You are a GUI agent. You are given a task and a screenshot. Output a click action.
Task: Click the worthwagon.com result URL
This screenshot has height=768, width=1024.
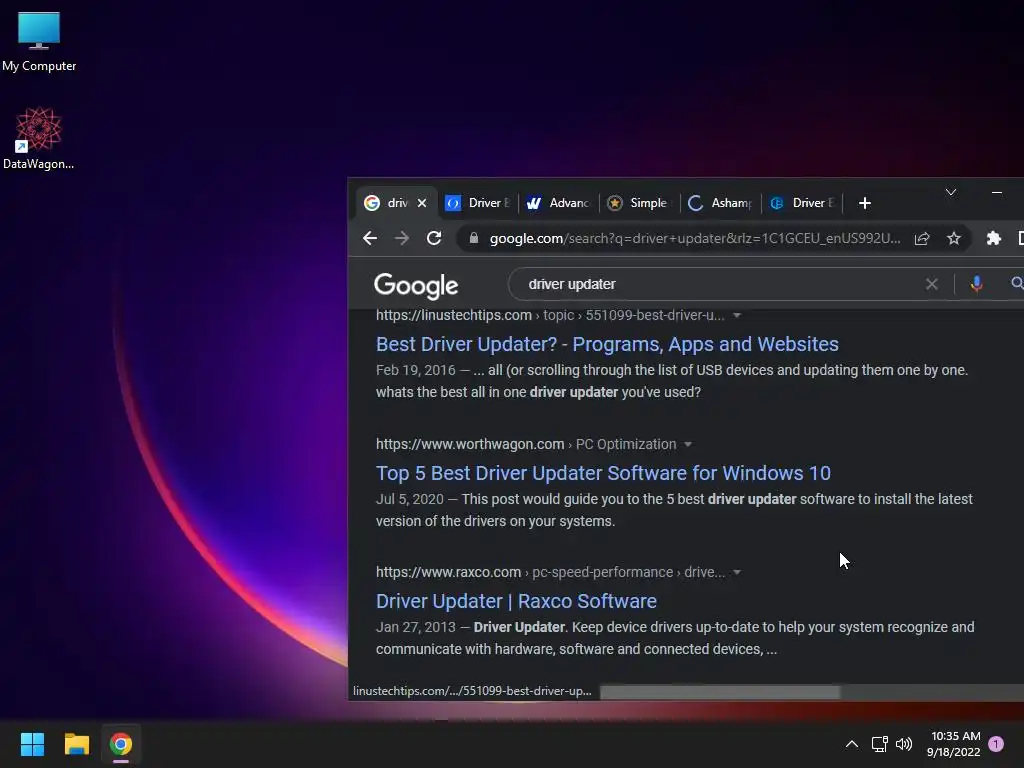tap(526, 444)
